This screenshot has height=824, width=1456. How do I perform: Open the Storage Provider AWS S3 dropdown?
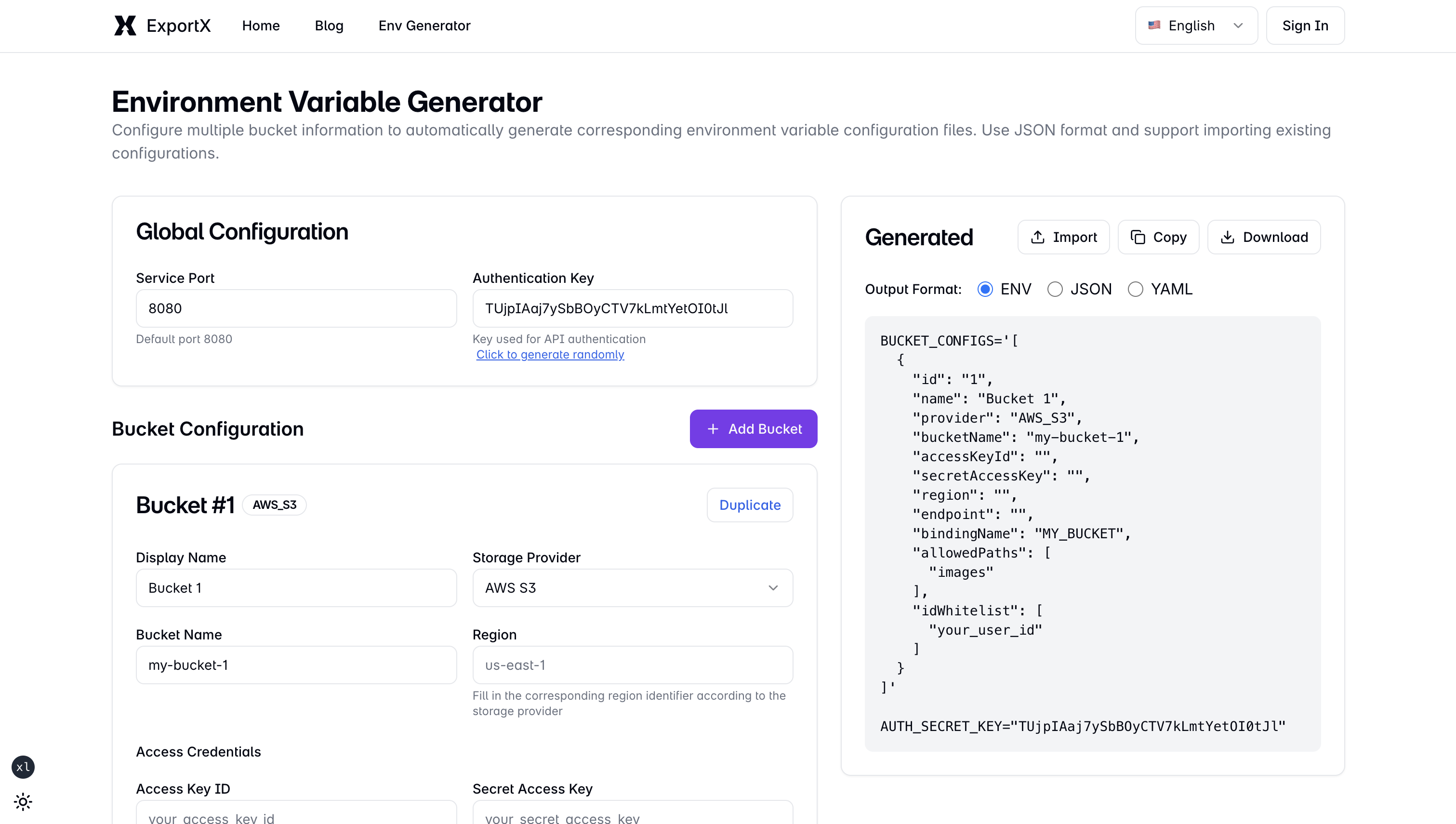coord(633,588)
